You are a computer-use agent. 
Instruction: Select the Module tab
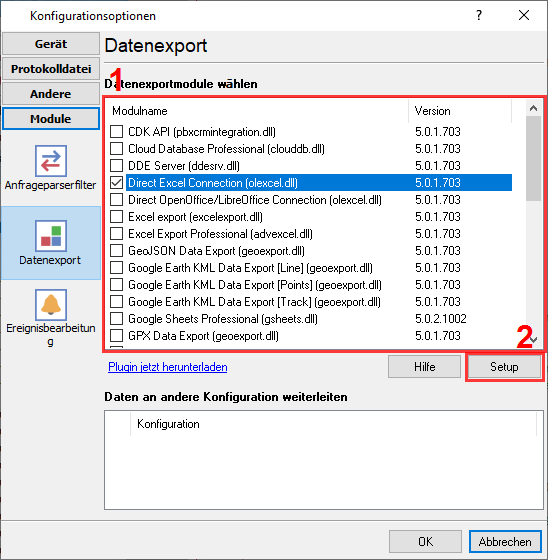(x=51, y=119)
